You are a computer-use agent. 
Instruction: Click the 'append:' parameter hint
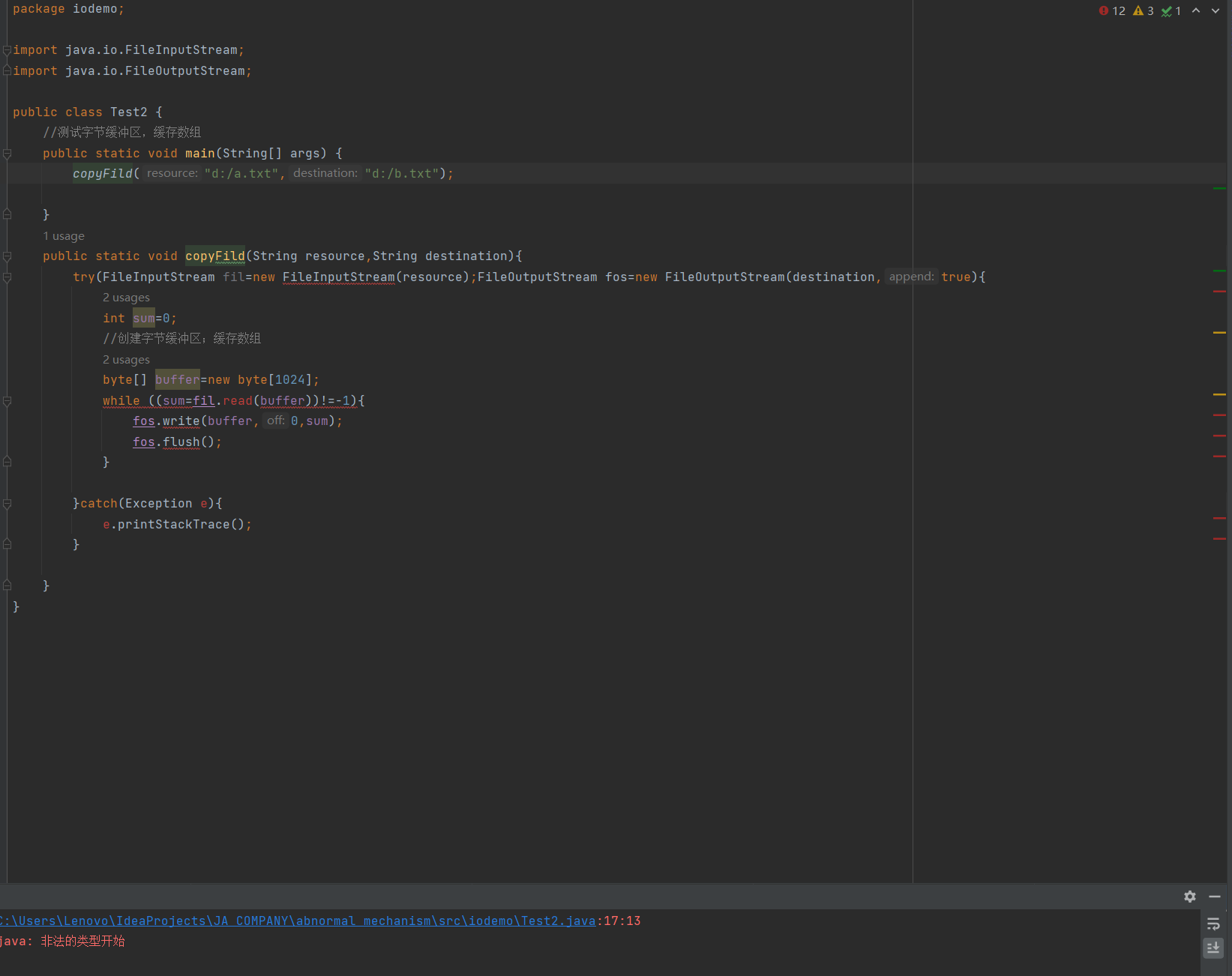[911, 277]
